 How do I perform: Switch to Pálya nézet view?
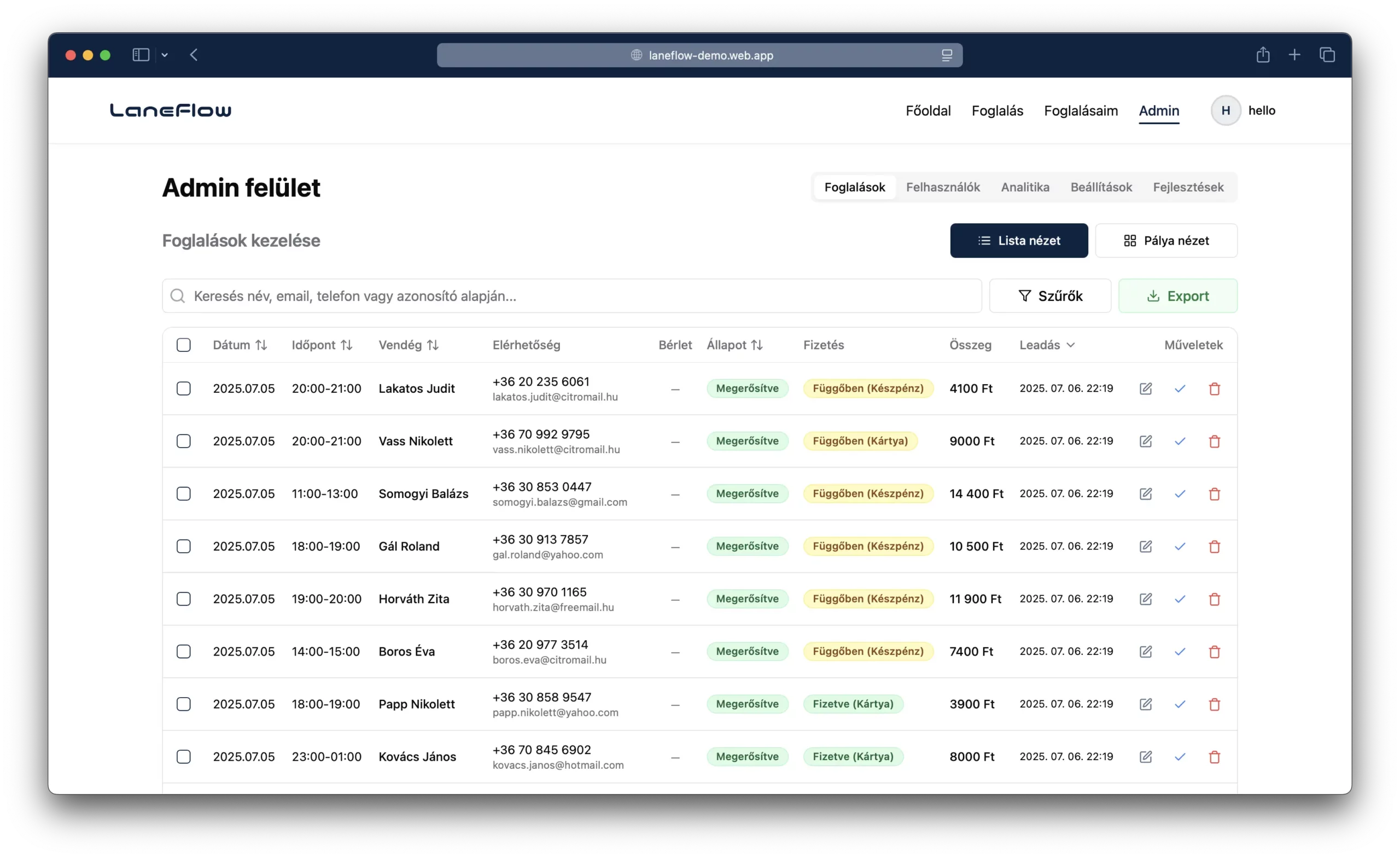[x=1165, y=241]
